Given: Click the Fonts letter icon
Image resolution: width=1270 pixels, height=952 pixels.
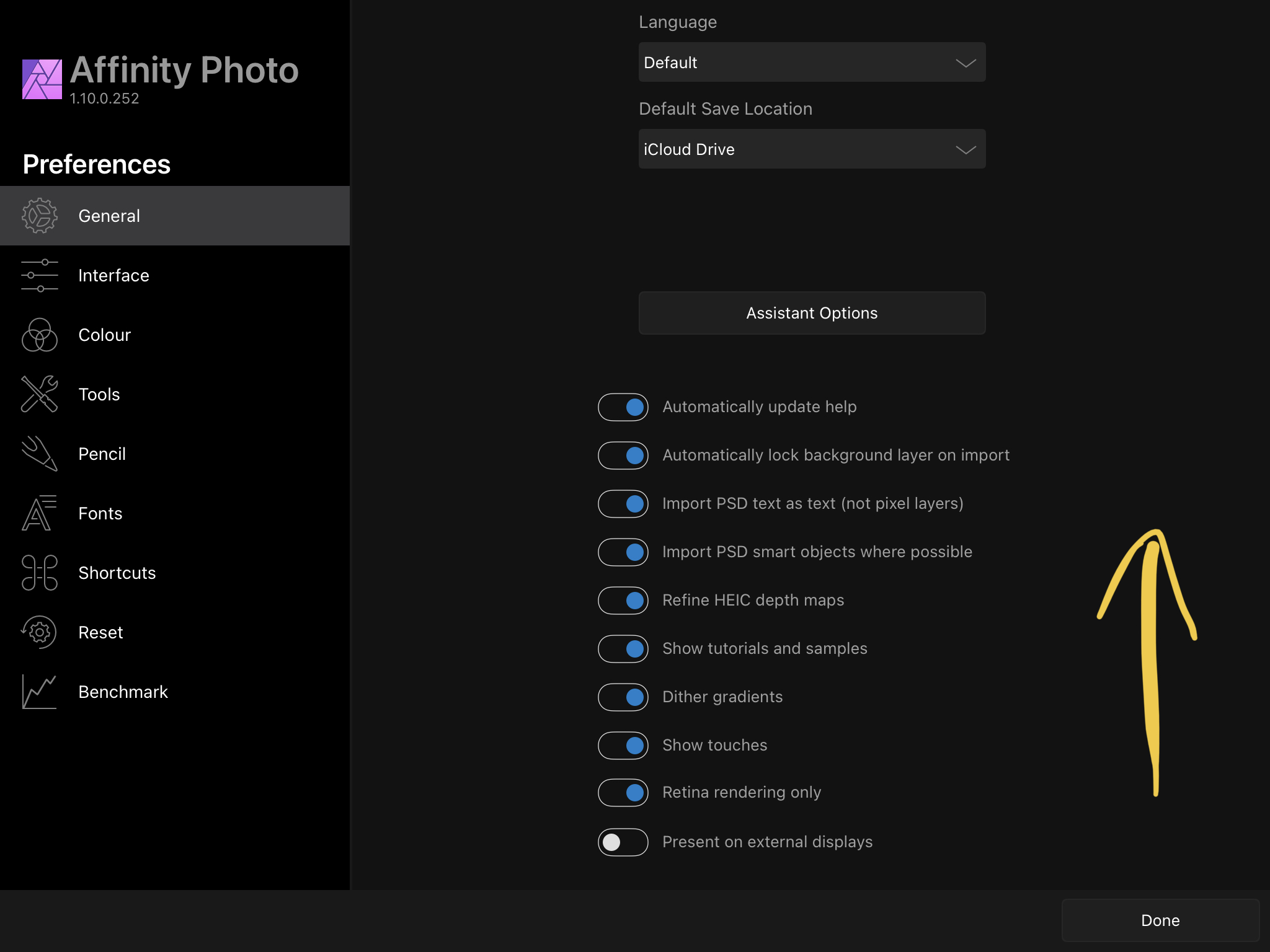Looking at the screenshot, I should pos(40,513).
